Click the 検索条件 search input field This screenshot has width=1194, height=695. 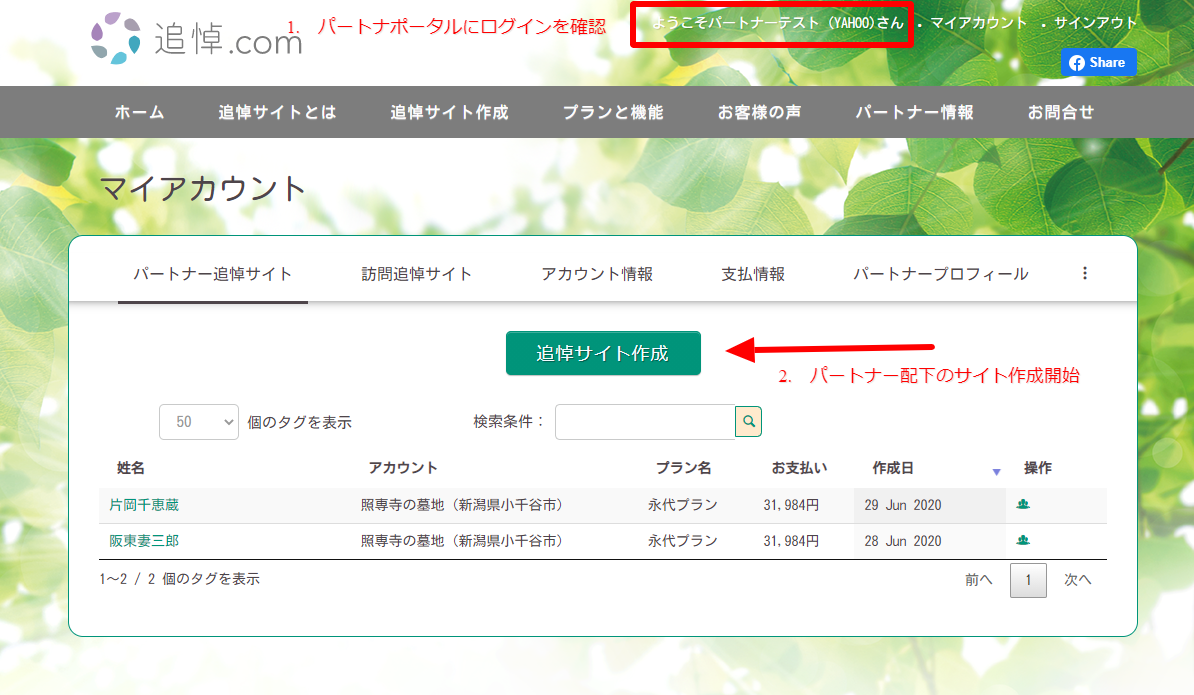[645, 422]
